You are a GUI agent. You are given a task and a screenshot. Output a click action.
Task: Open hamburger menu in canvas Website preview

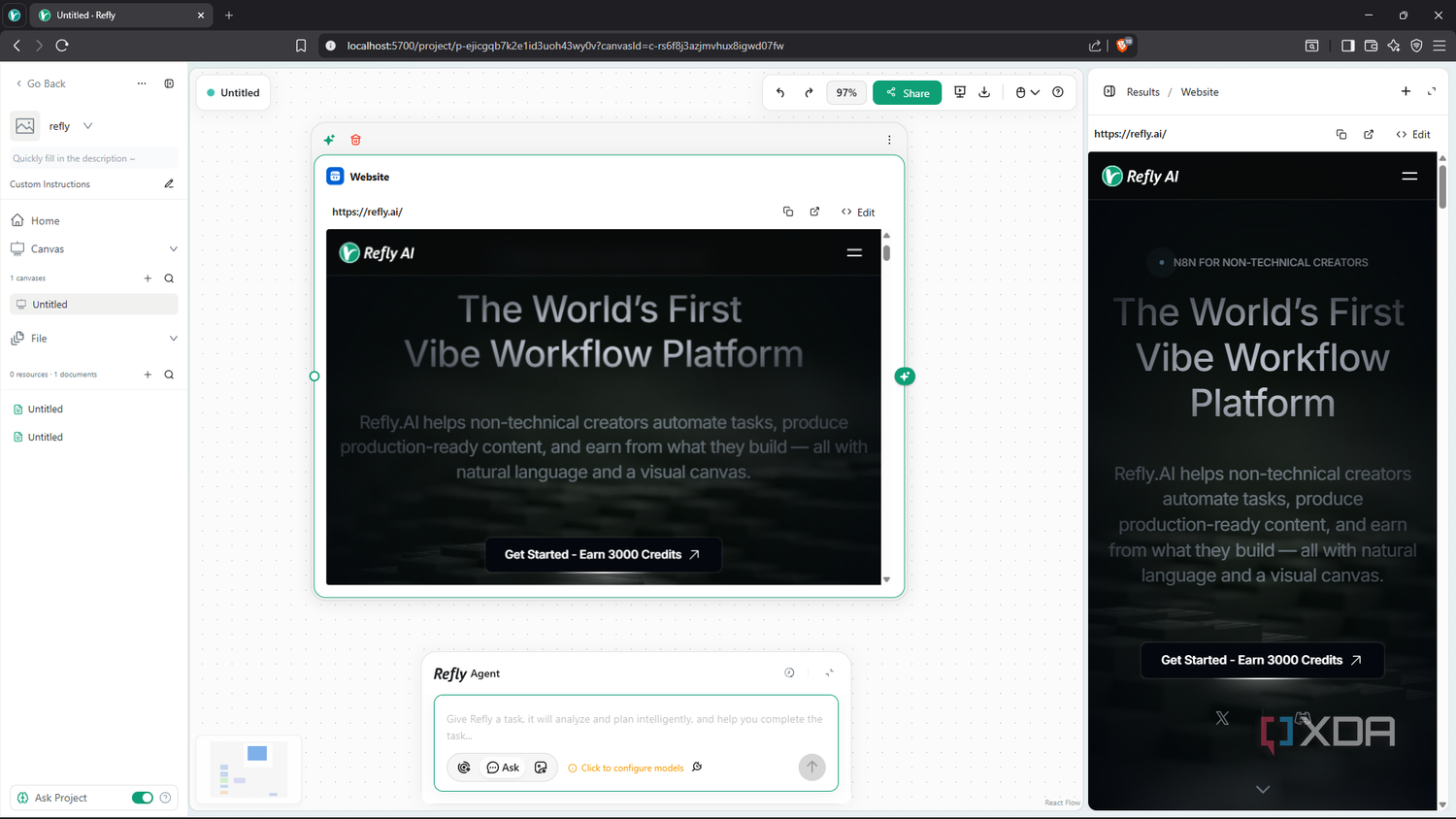click(x=854, y=252)
